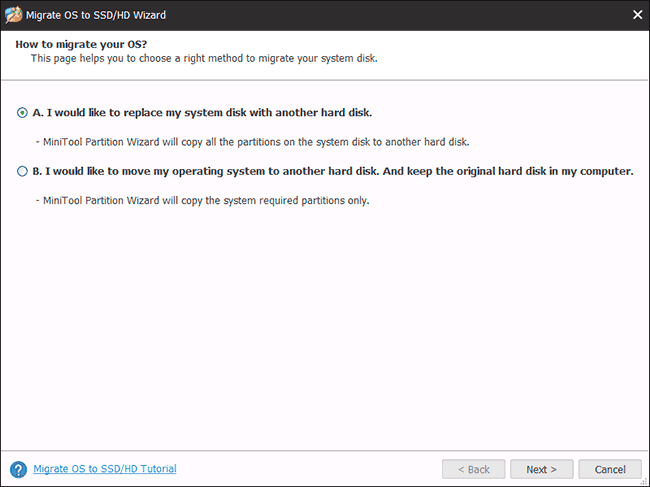The height and width of the screenshot is (487, 650).
Task: Click the 'This page helps you' subtitle text
Action: tap(204, 59)
